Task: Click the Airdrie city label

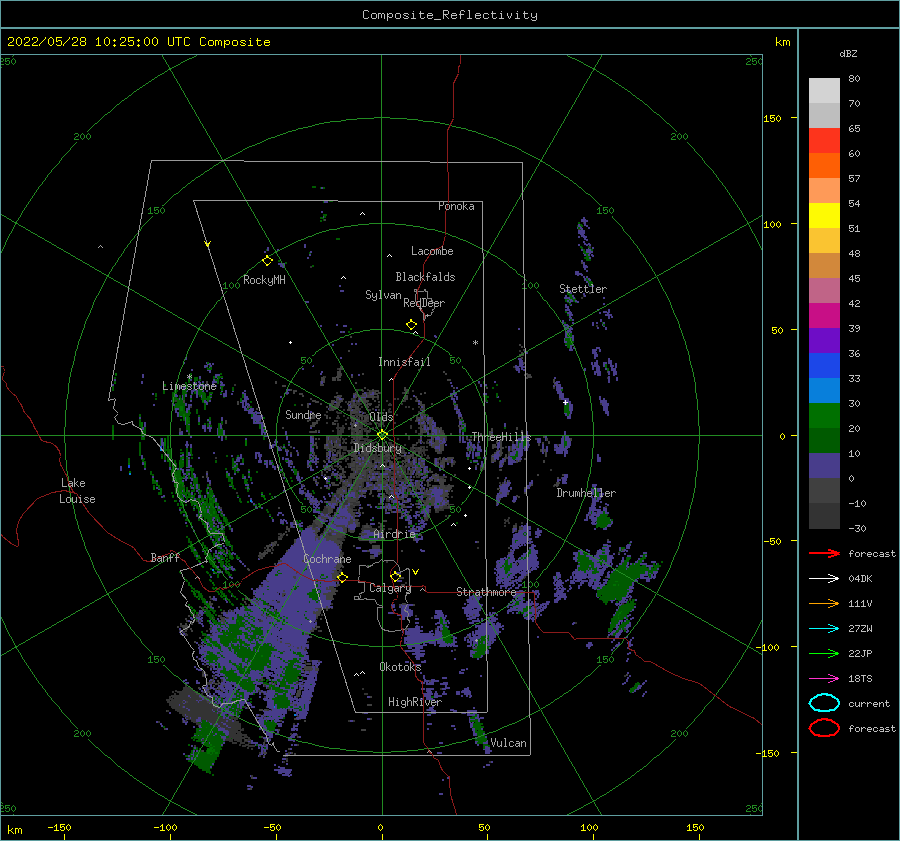Action: pos(394,534)
